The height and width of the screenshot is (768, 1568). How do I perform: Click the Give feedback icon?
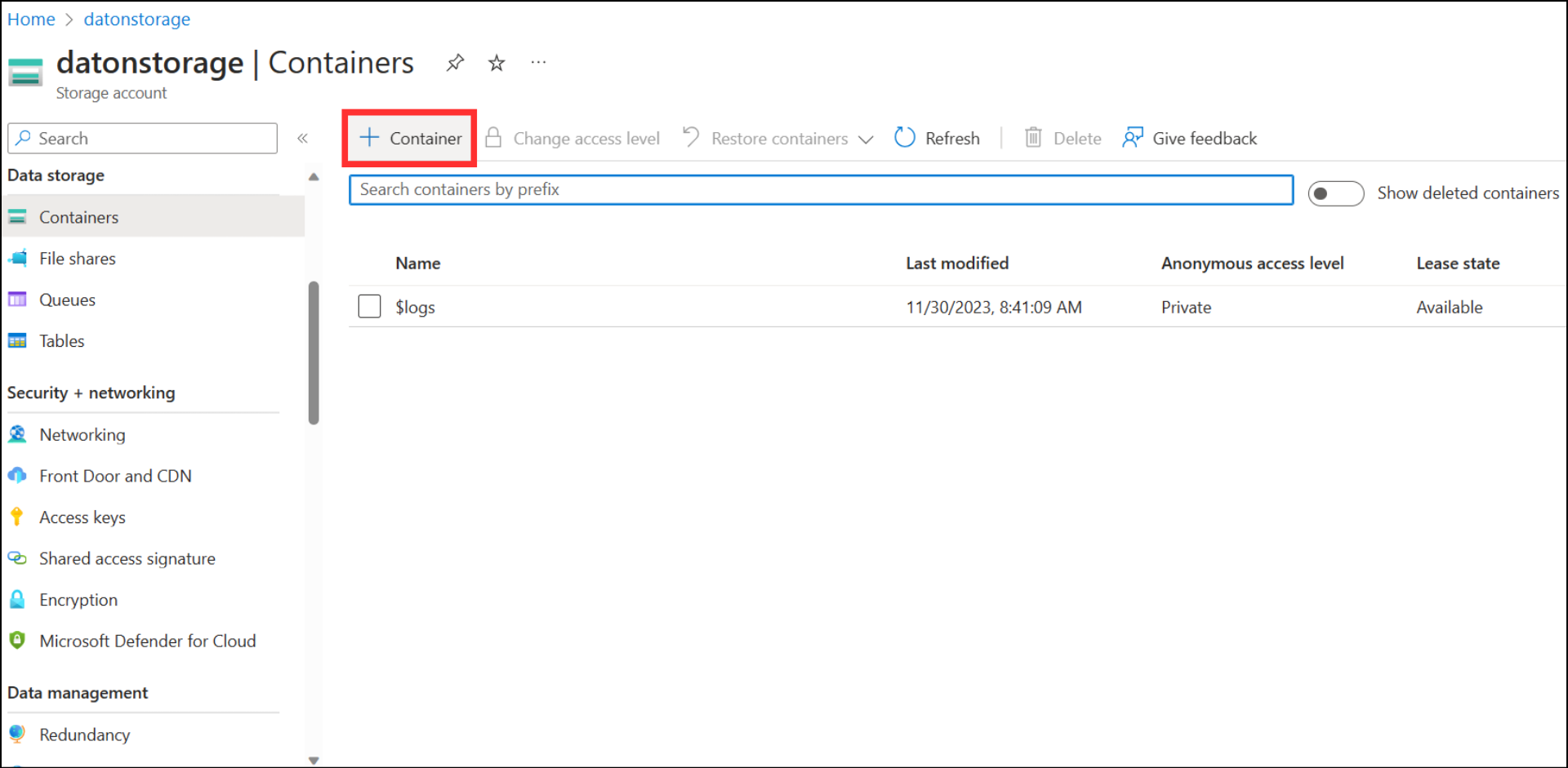pos(1133,138)
